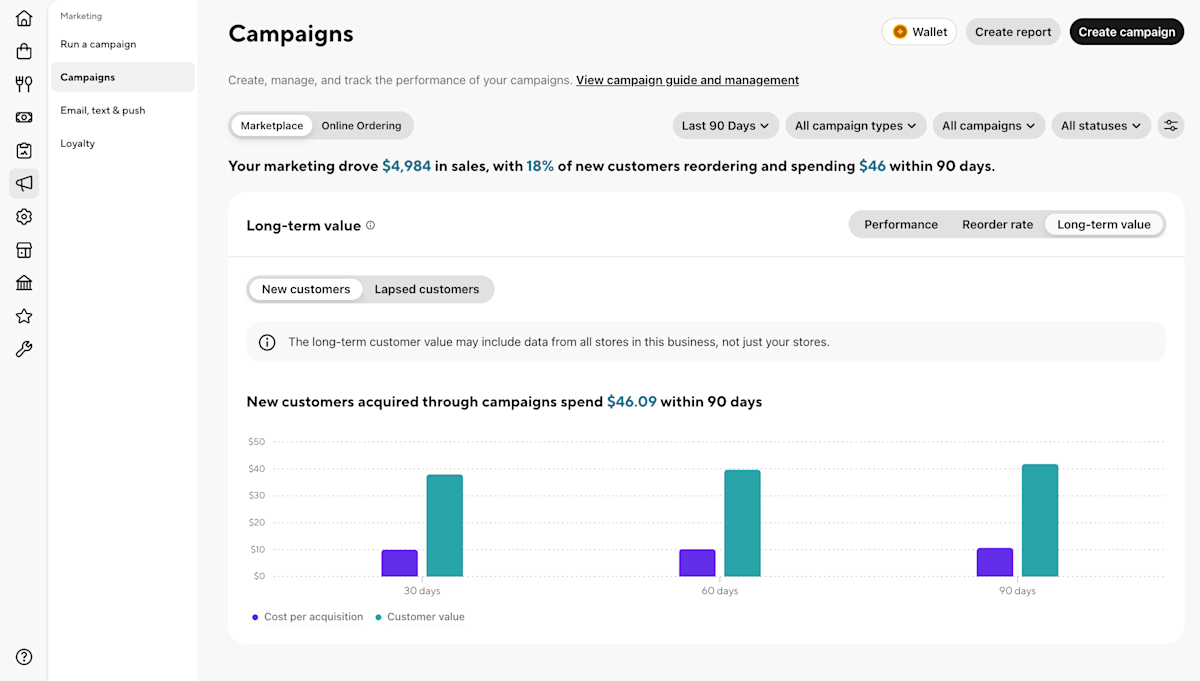Click the $50 y-axis label
Image resolution: width=1200 pixels, height=681 pixels.
(x=256, y=441)
